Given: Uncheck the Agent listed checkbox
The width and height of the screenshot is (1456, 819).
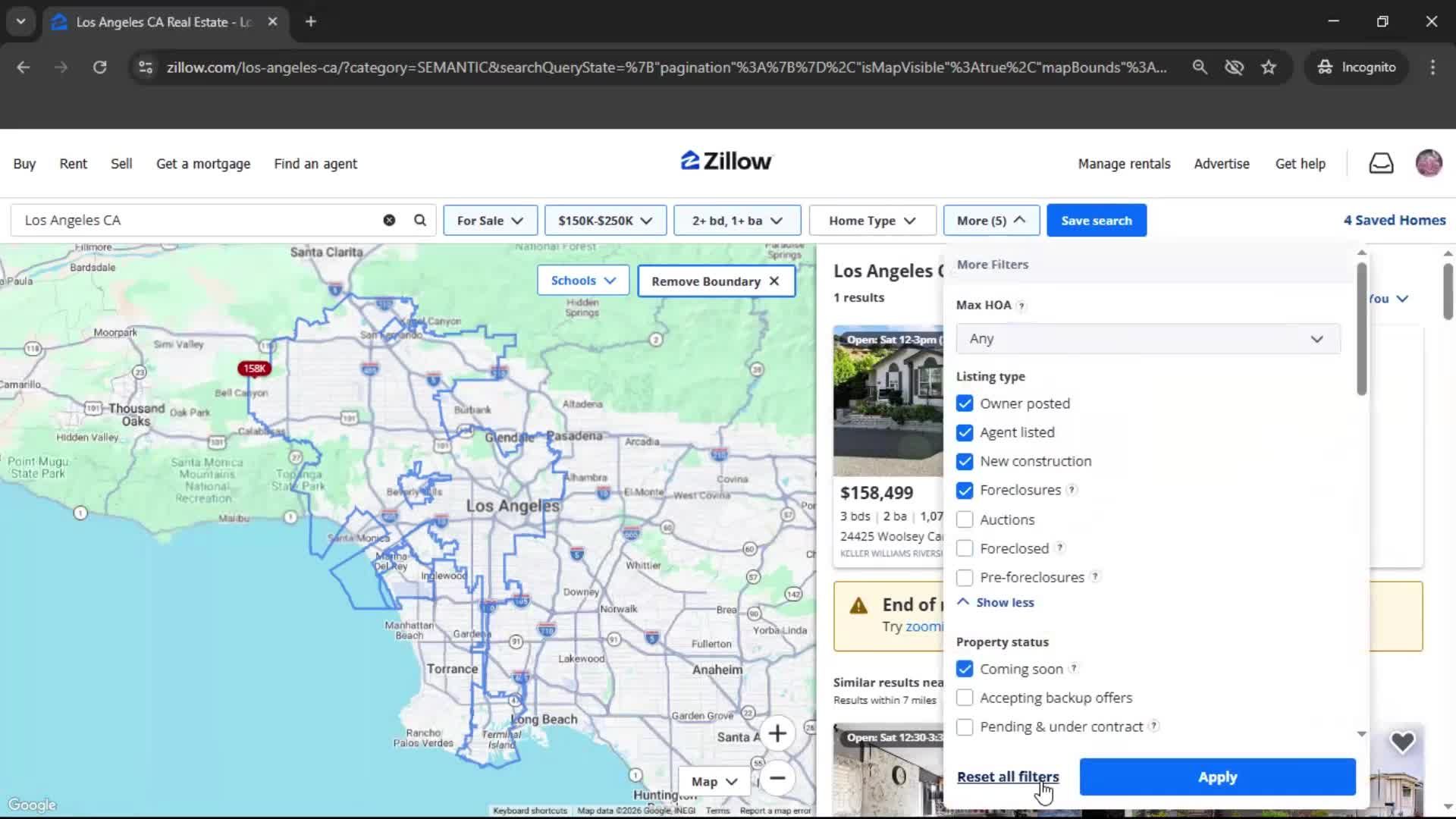Looking at the screenshot, I should point(965,432).
